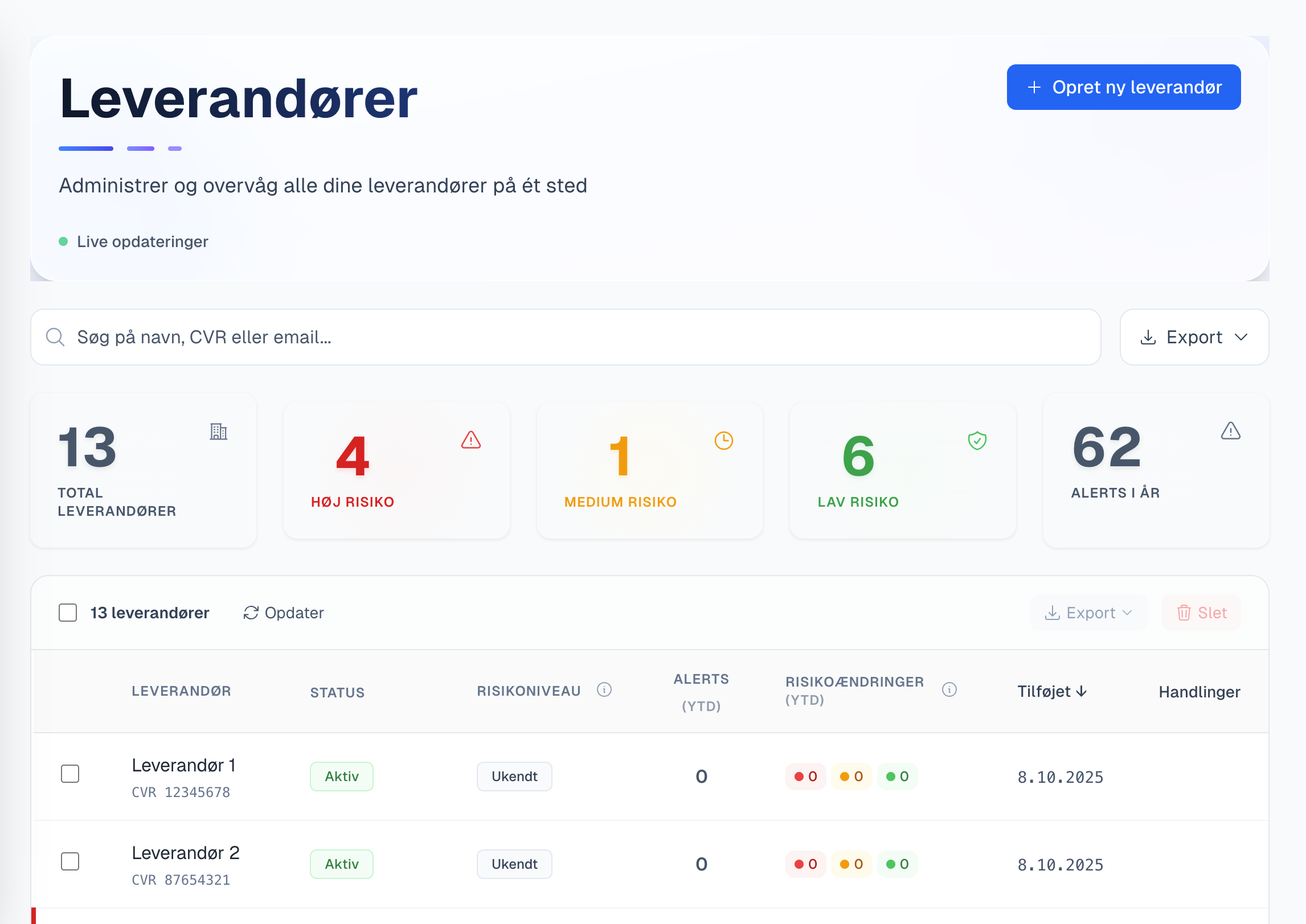Click the building icon on Total leverandører card

219,433
